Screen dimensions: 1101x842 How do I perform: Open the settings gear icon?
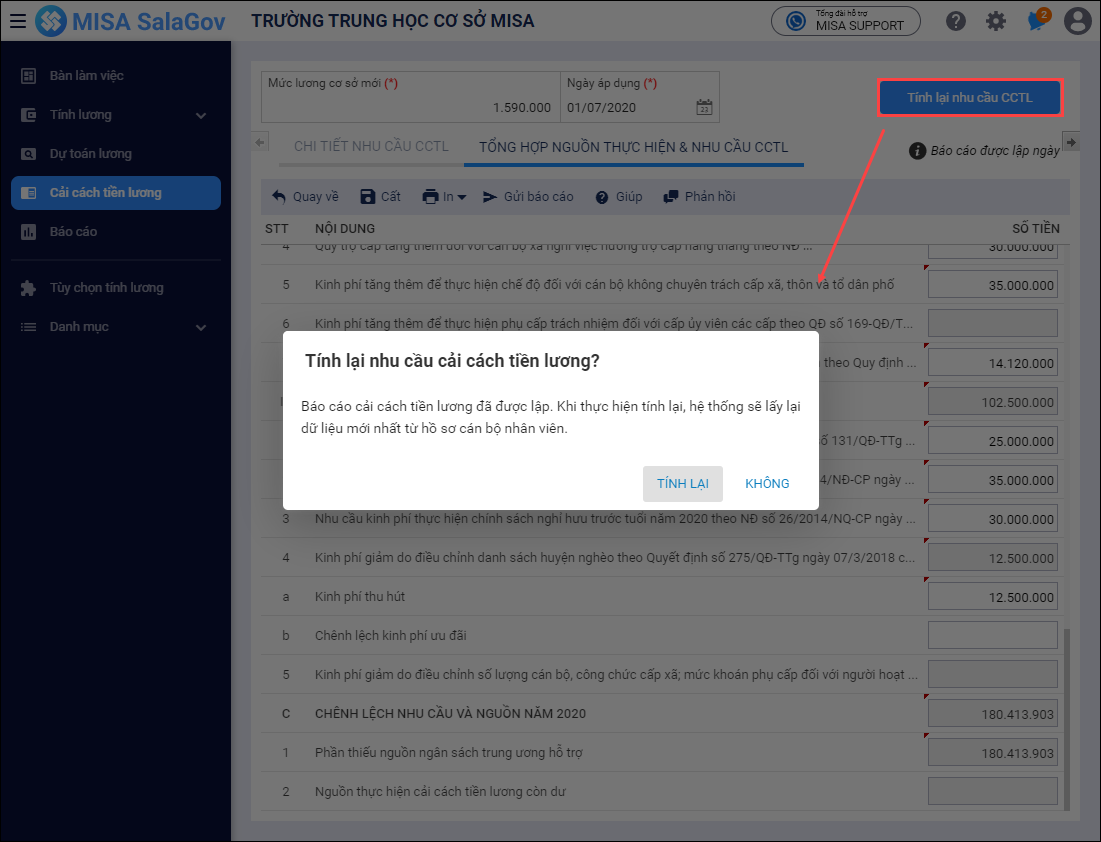coord(996,21)
